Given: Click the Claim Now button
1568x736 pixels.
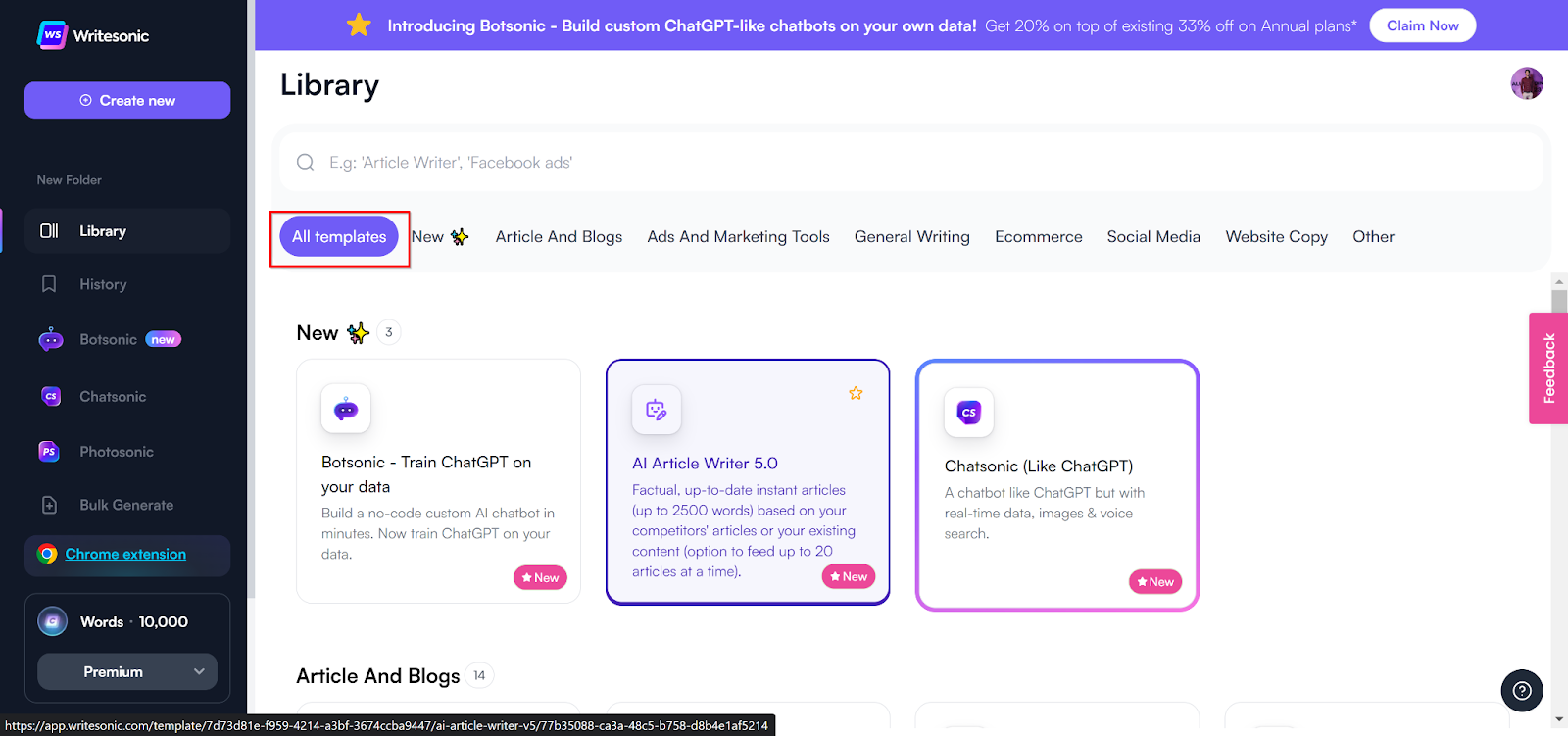Looking at the screenshot, I should [x=1423, y=25].
